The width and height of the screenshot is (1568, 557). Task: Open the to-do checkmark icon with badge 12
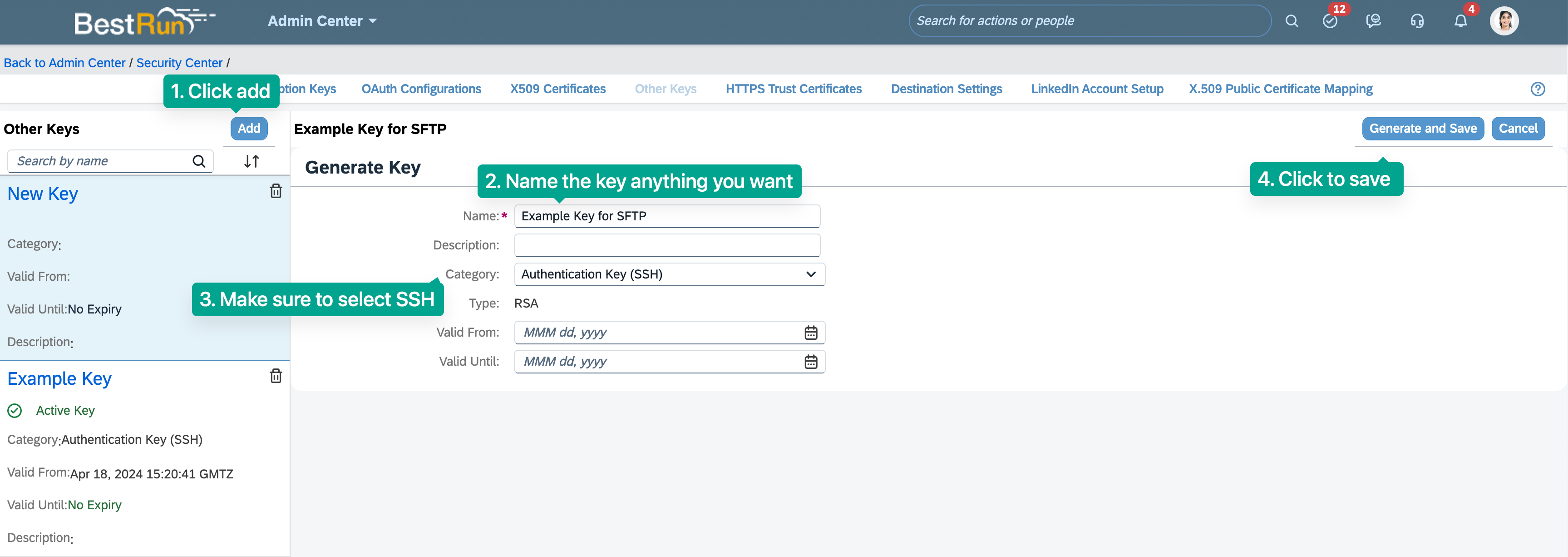pyautogui.click(x=1330, y=21)
